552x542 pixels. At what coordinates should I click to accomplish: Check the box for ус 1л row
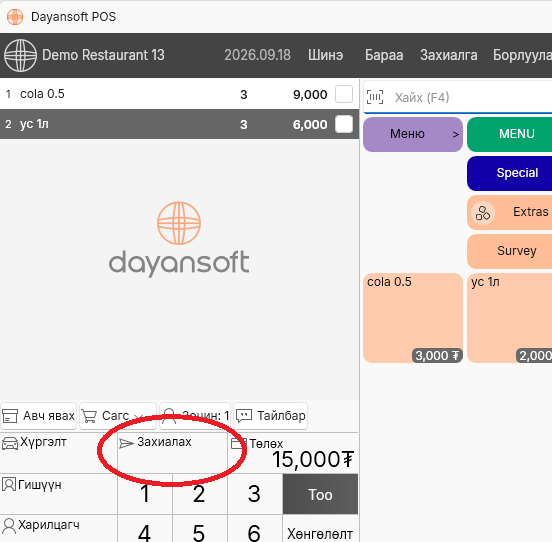(x=344, y=124)
